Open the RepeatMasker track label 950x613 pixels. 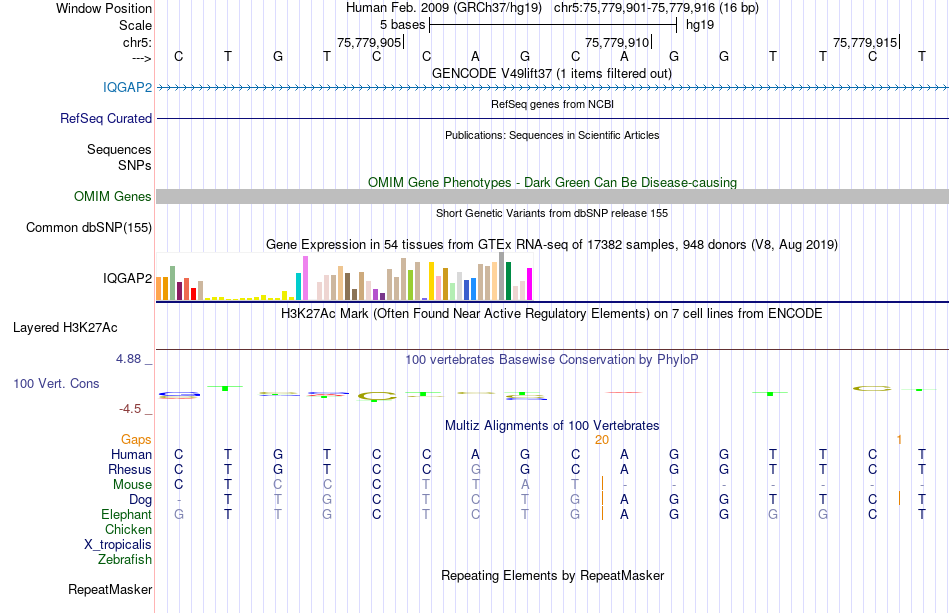click(x=110, y=589)
